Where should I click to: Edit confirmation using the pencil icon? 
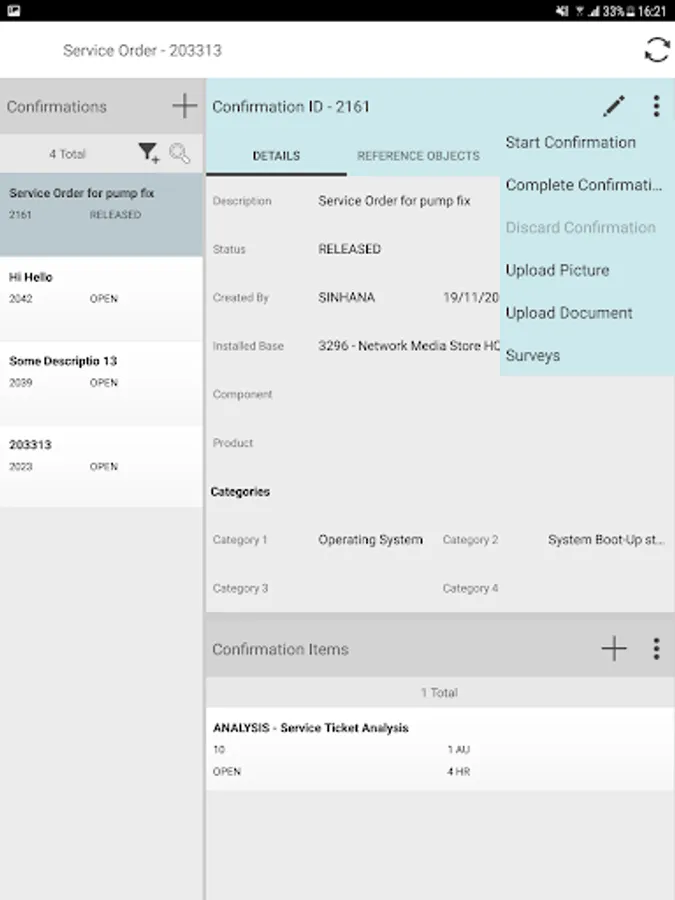pos(614,106)
